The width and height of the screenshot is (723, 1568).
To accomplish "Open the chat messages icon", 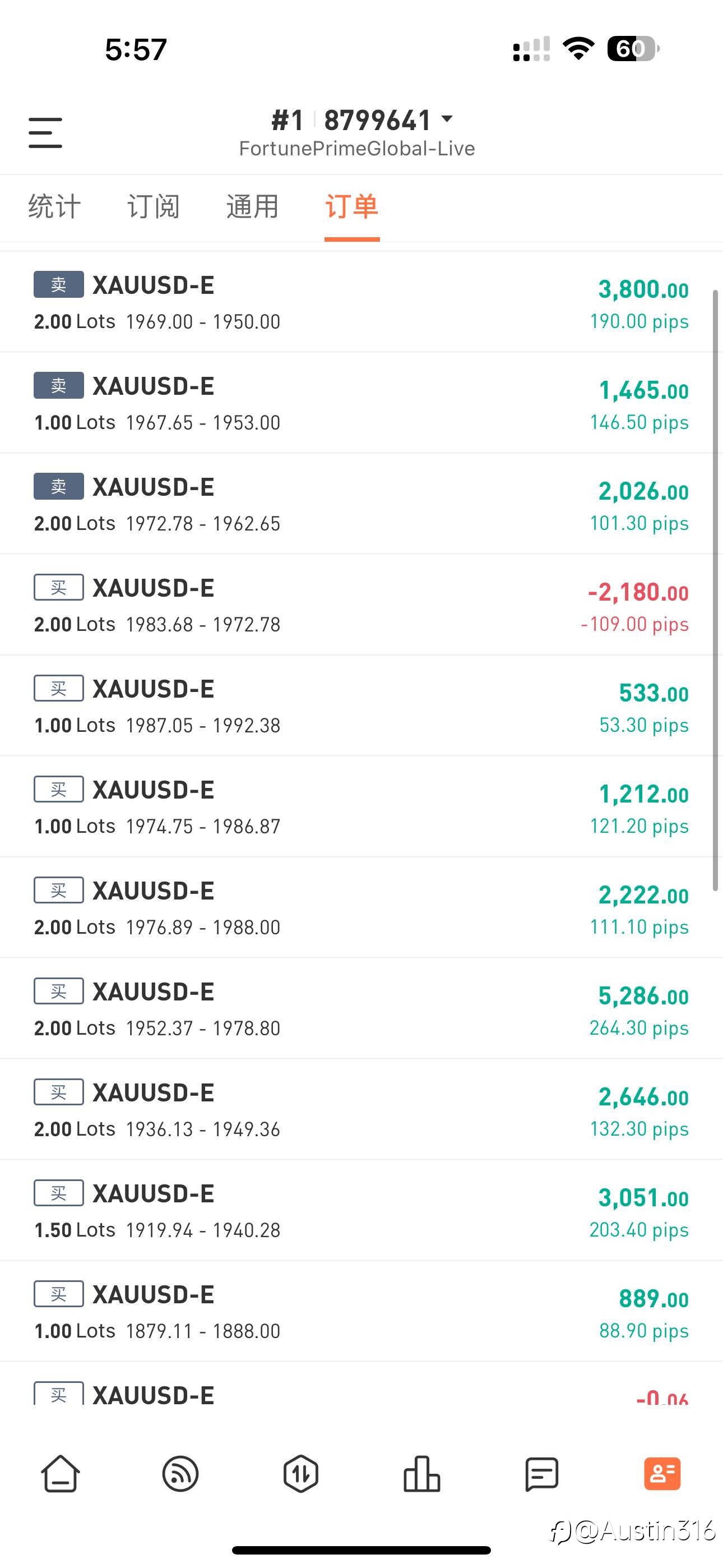I will (x=541, y=1474).
